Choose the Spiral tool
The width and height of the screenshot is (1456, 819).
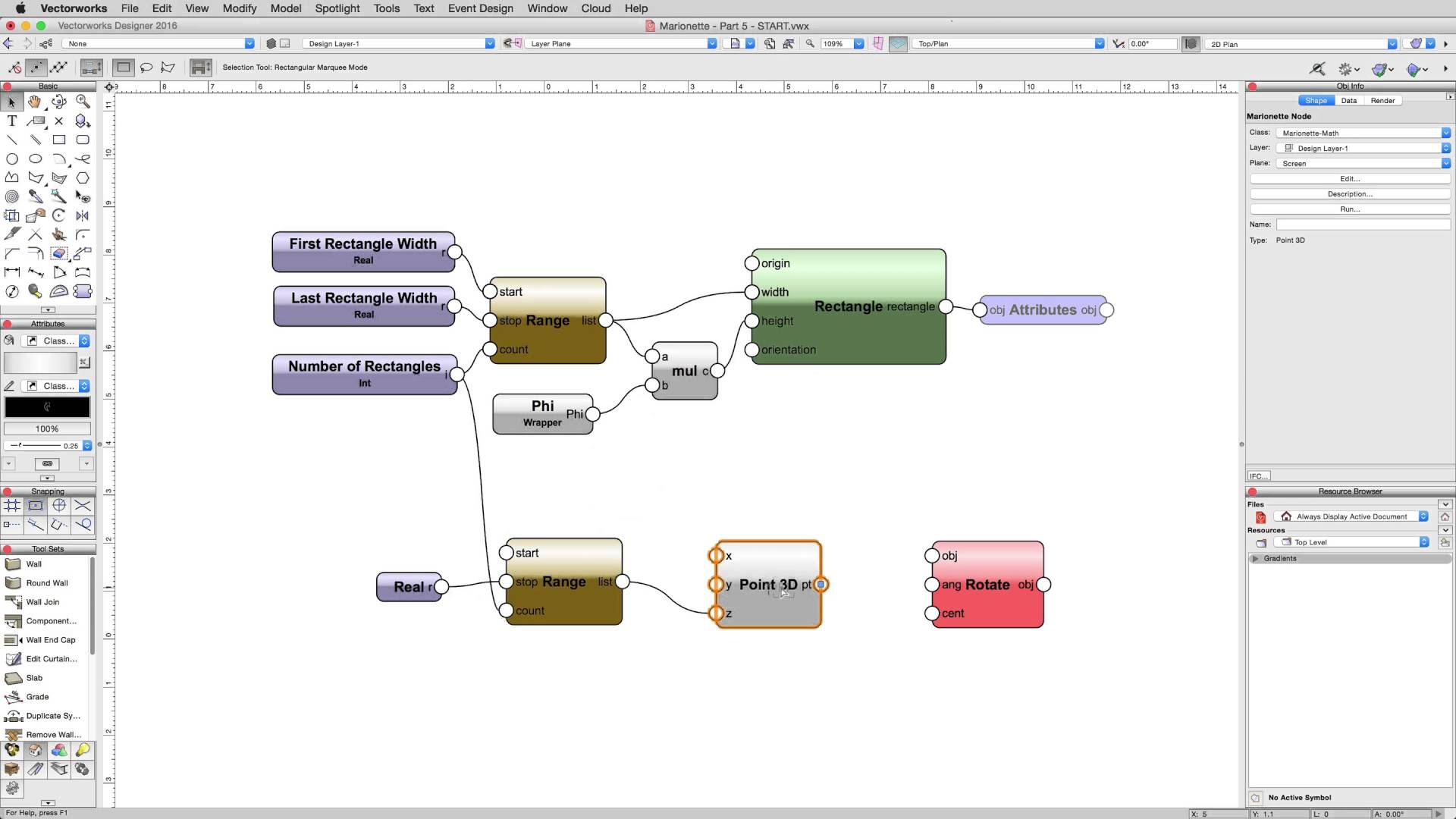[x=11, y=196]
